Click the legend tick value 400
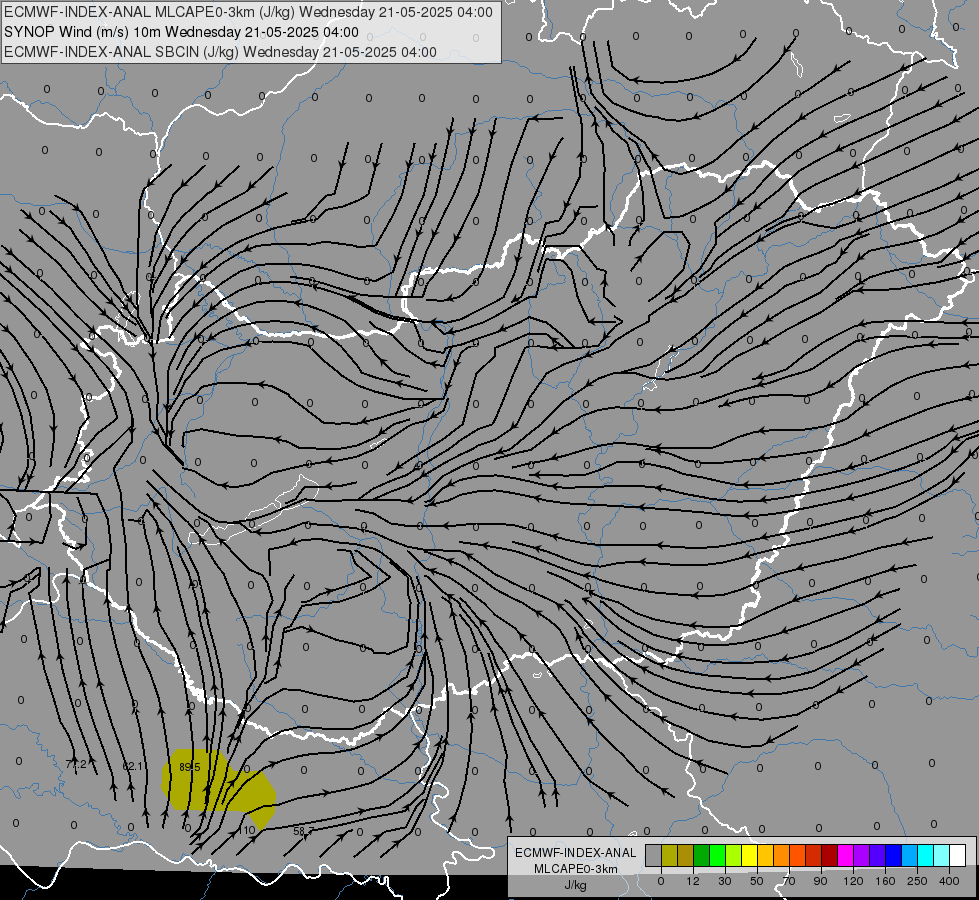The height and width of the screenshot is (900, 979). click(x=949, y=881)
